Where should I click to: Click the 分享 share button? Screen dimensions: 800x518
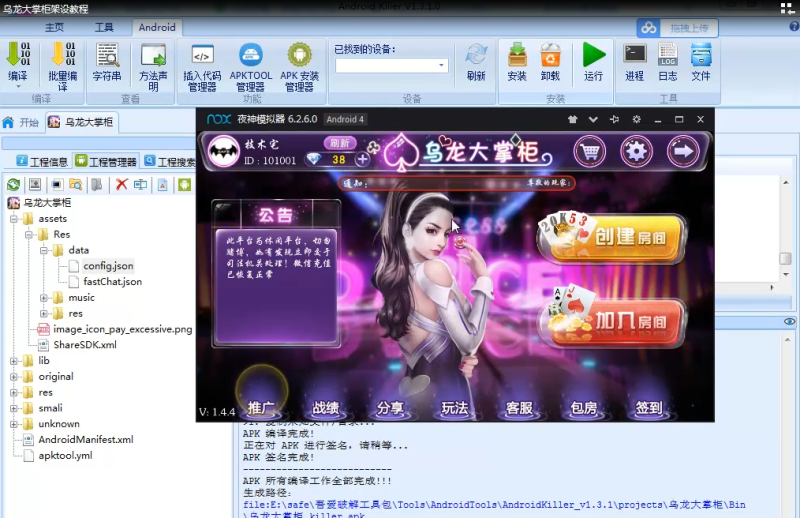(x=390, y=407)
